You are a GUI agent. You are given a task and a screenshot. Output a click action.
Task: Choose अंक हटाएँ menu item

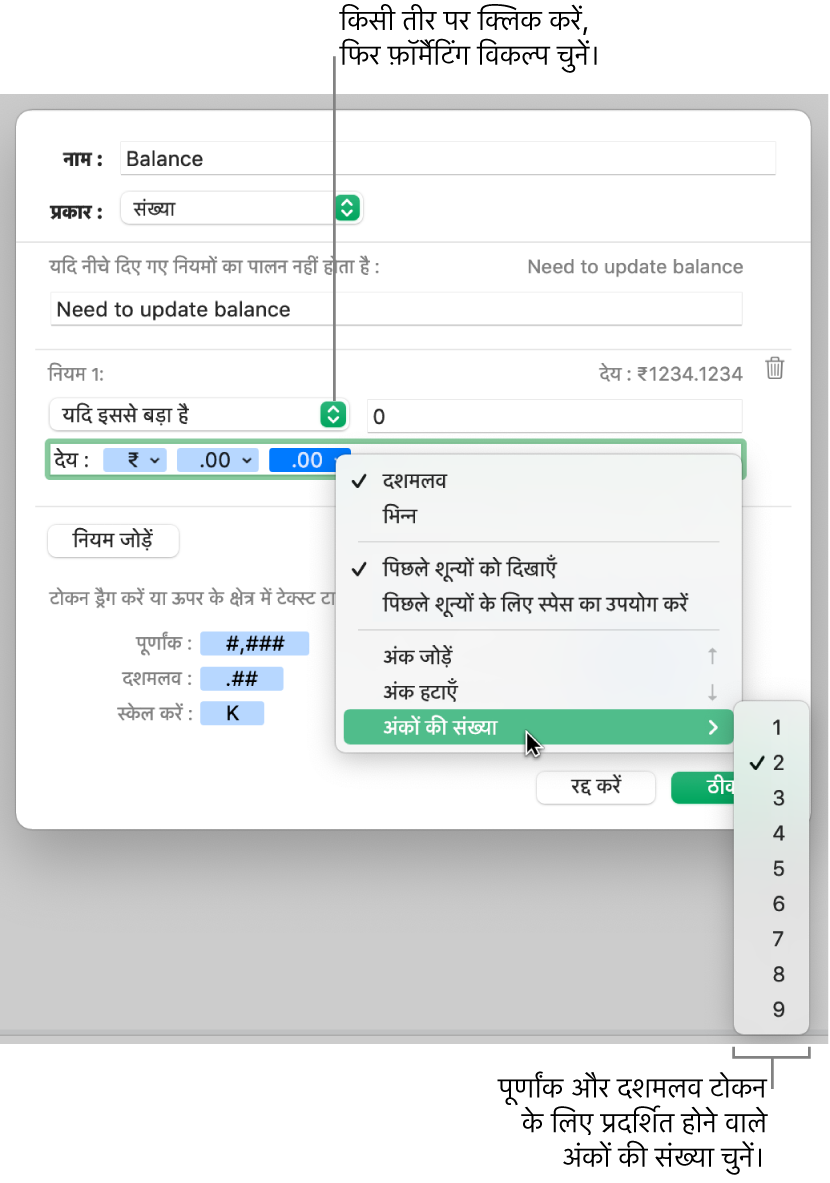point(538,692)
